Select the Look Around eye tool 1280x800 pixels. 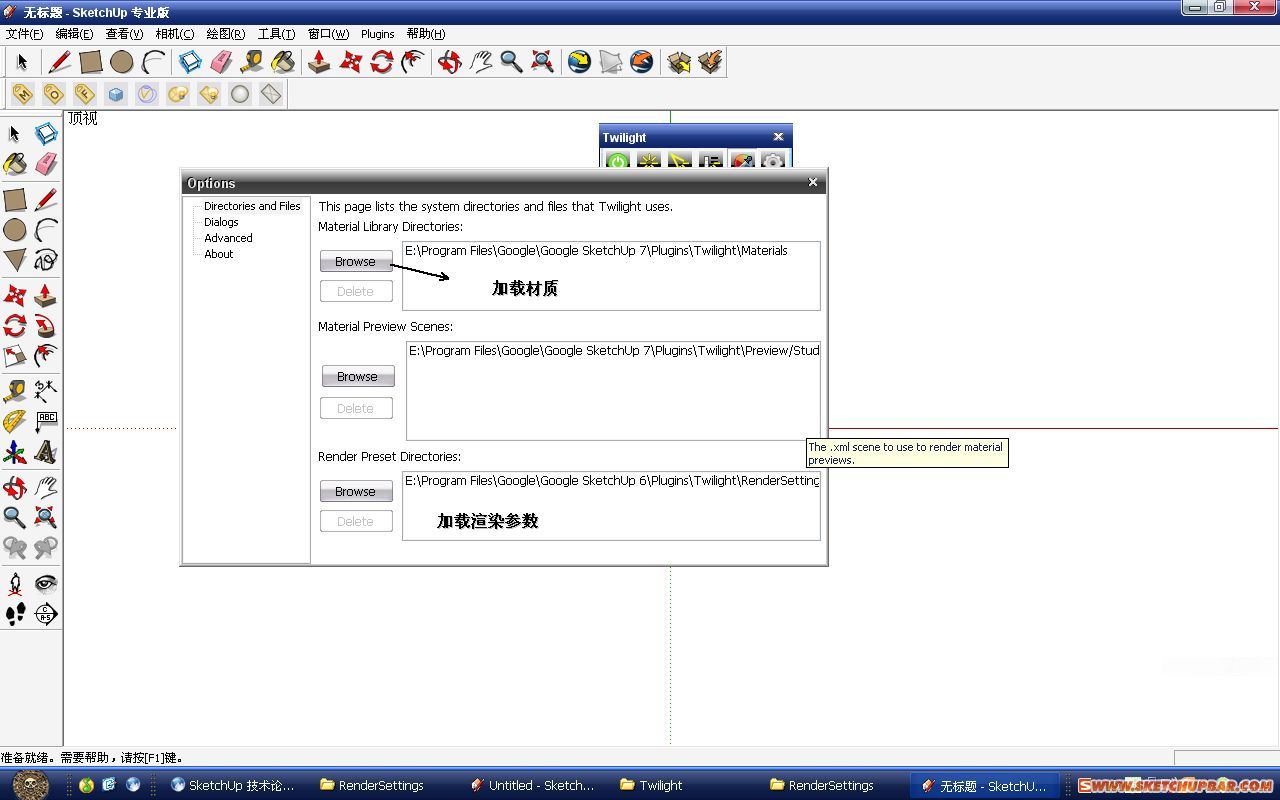coord(46,583)
